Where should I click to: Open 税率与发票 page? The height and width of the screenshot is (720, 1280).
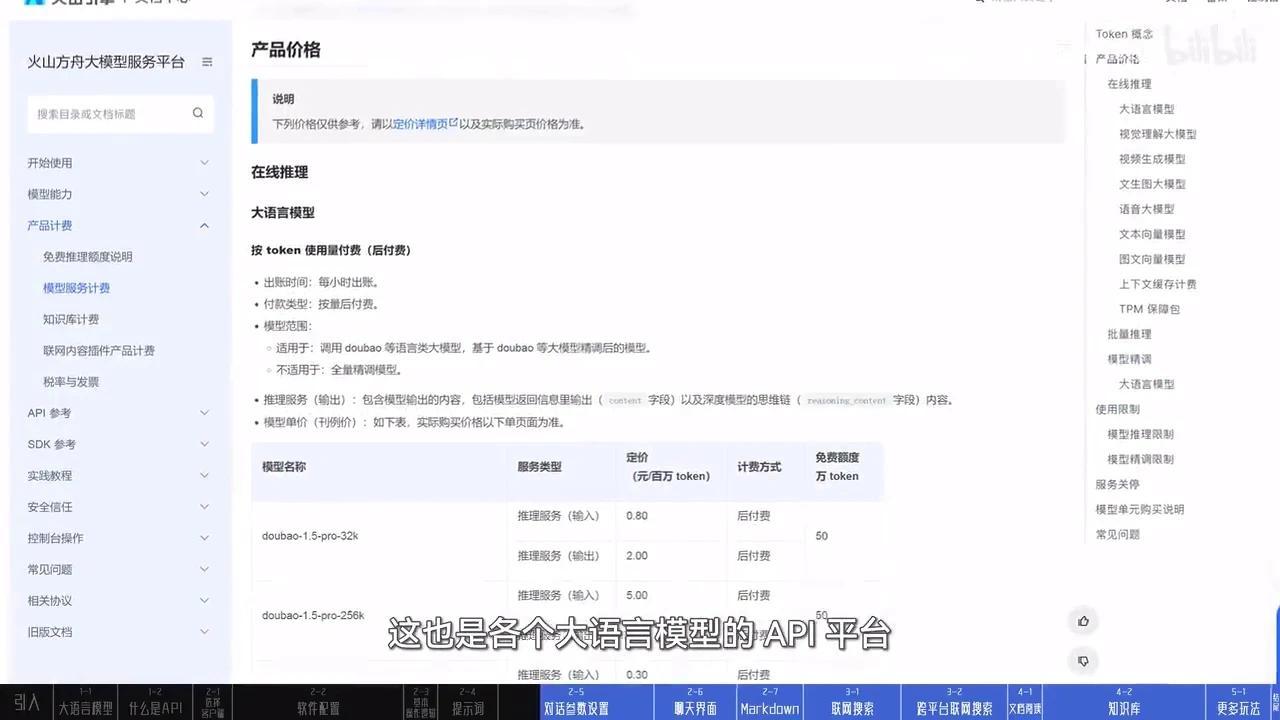click(x=71, y=382)
